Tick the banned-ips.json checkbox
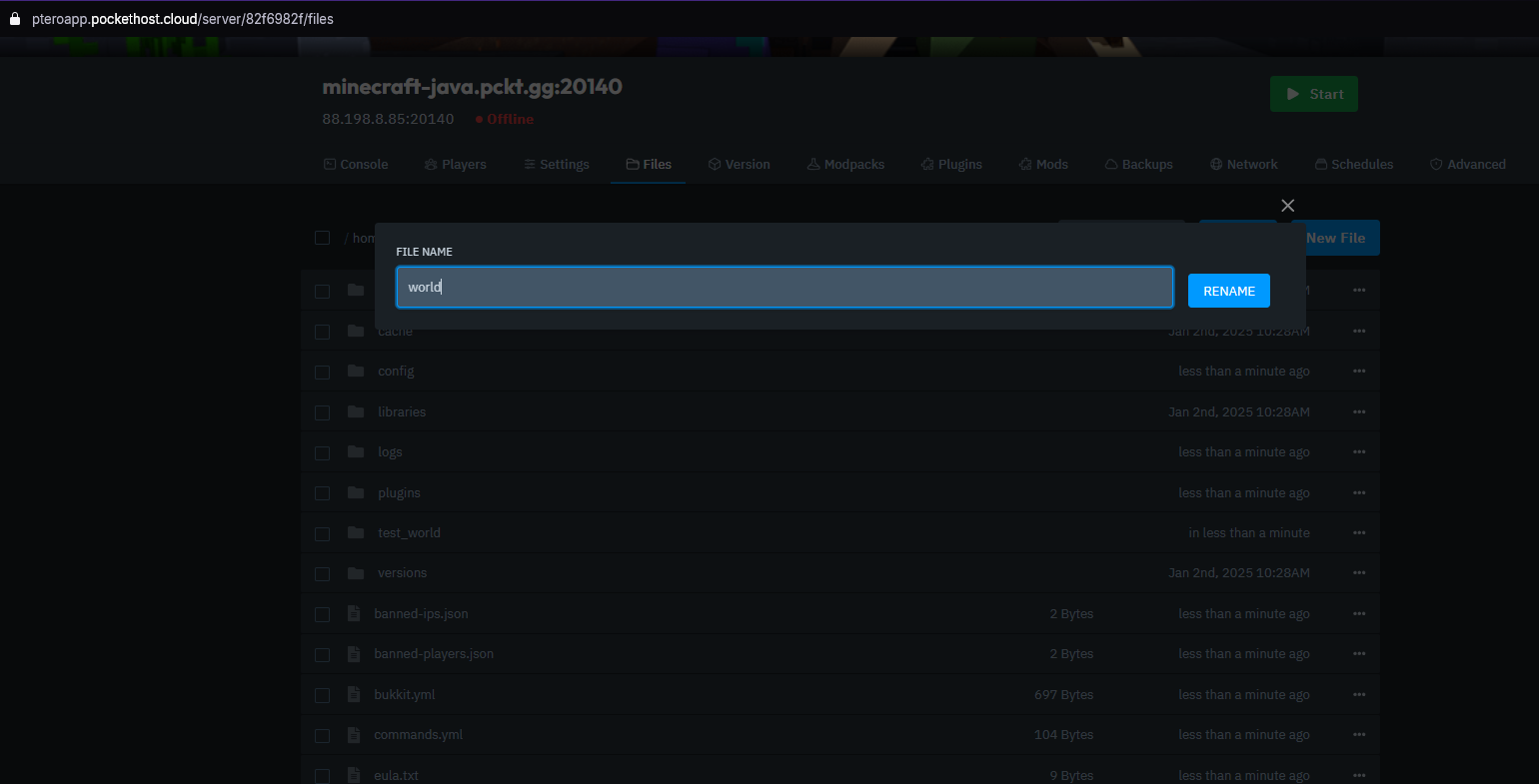 tap(322, 614)
